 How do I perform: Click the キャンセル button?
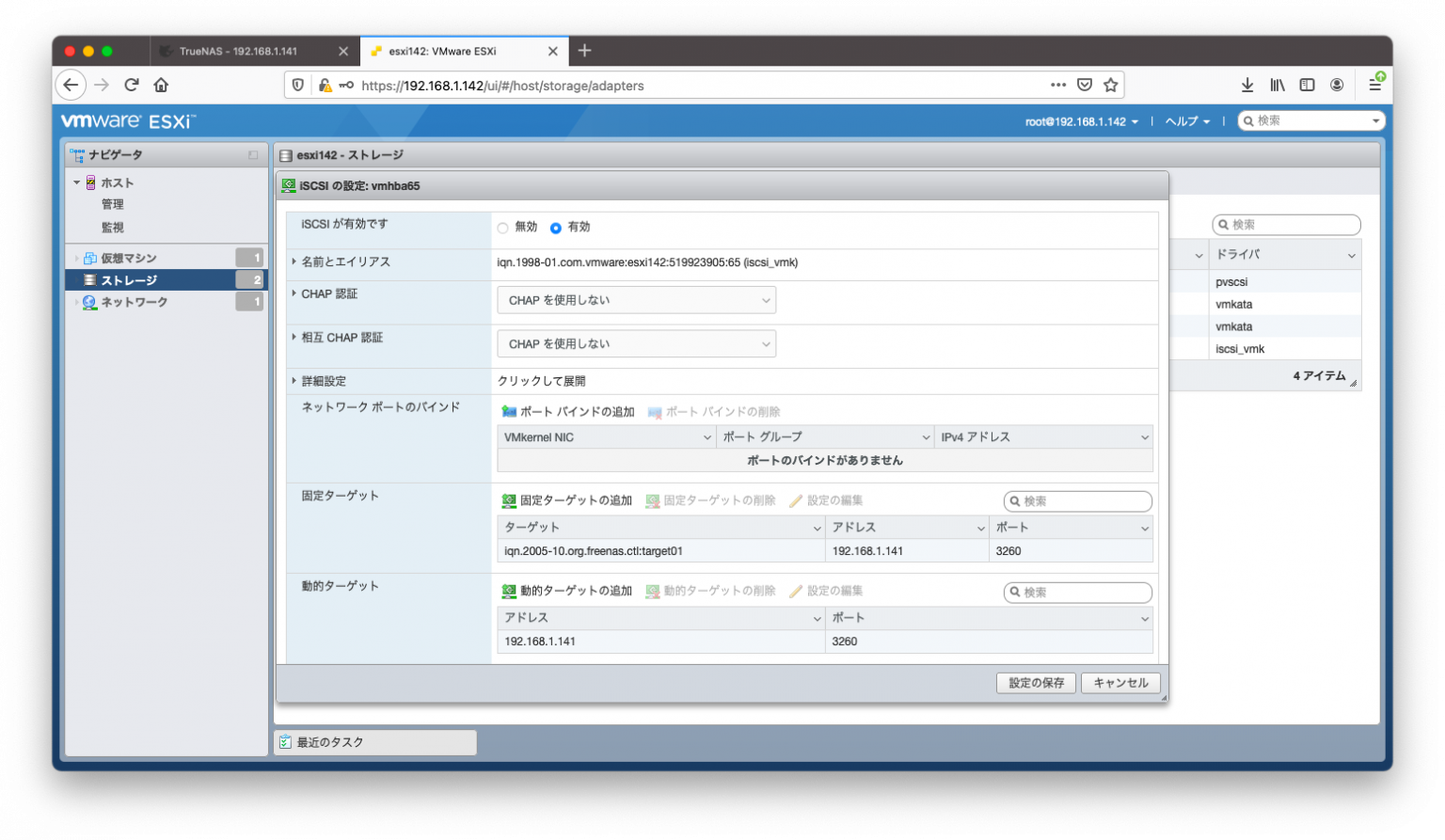(1120, 683)
